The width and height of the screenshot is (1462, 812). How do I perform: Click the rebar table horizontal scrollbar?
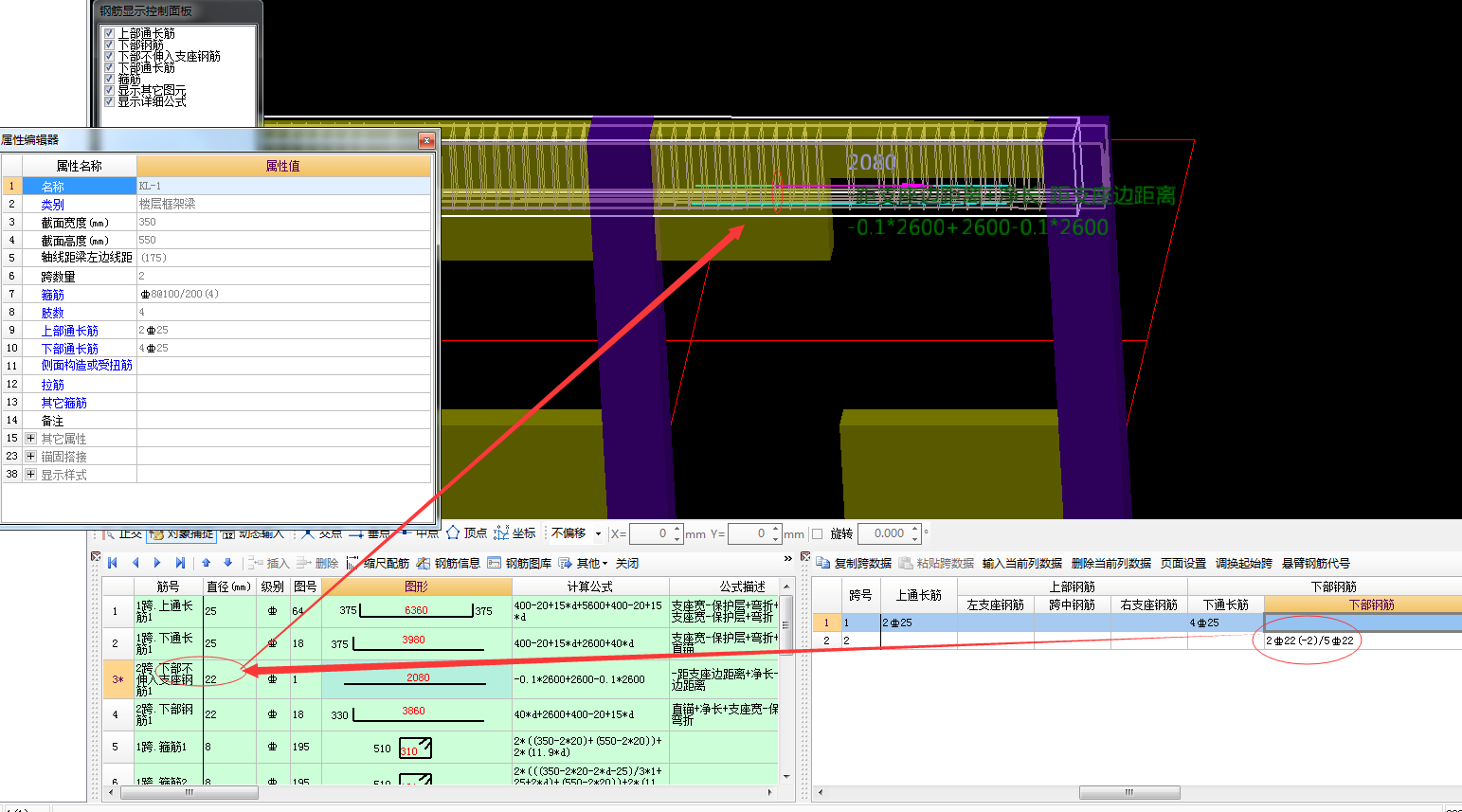point(190,792)
